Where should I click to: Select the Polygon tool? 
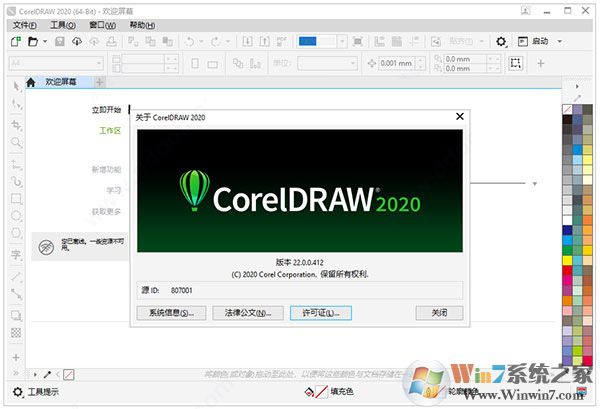[x=16, y=233]
